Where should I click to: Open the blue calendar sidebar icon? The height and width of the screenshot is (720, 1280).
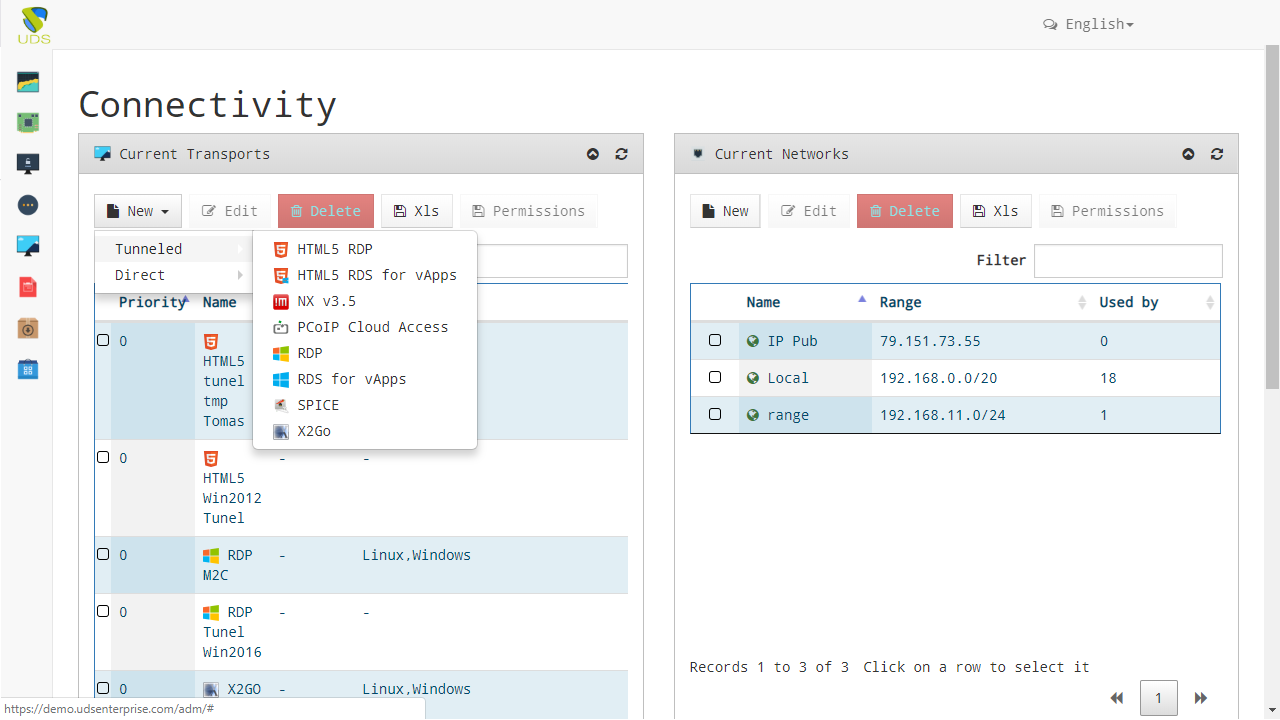coord(28,370)
